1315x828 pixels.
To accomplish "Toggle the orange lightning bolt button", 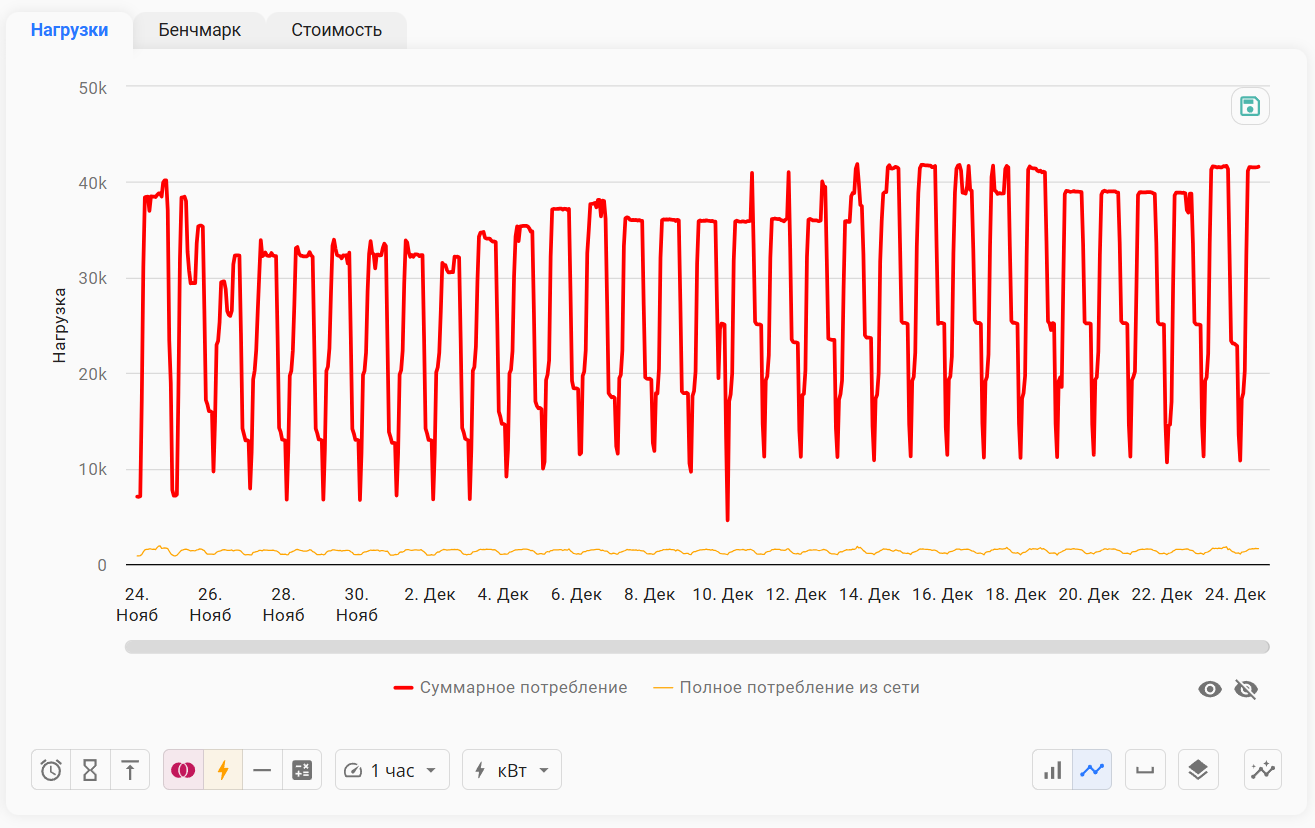I will (223, 770).
